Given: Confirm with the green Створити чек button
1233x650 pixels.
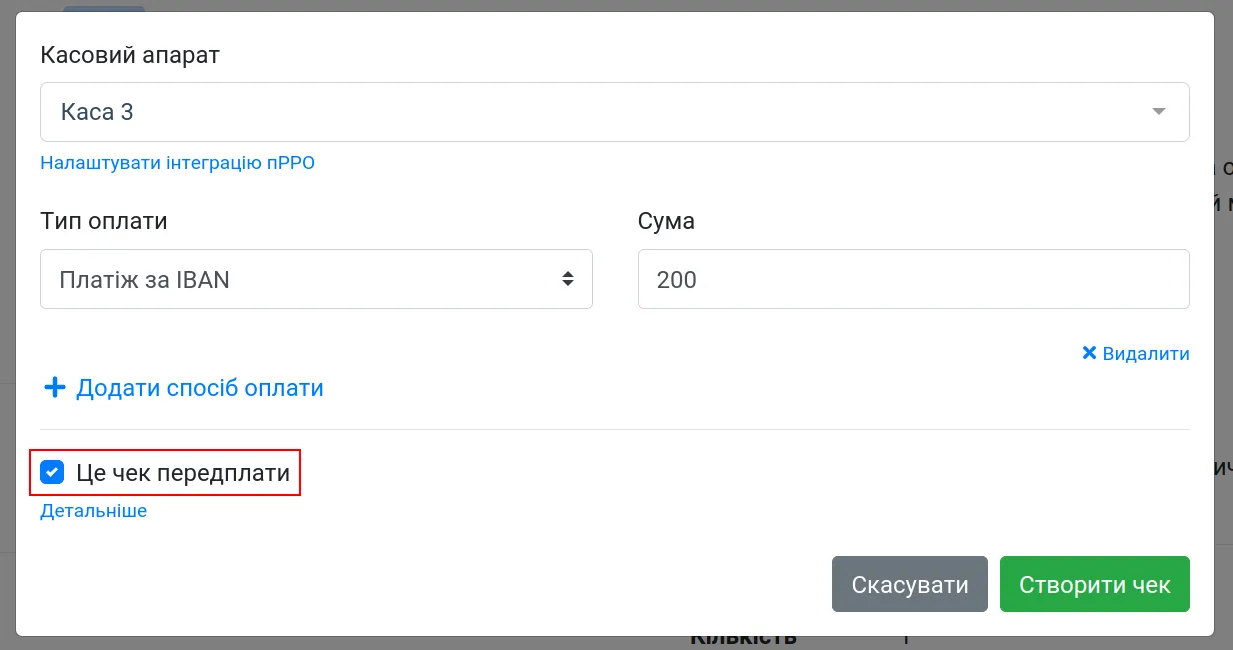Looking at the screenshot, I should [1095, 584].
